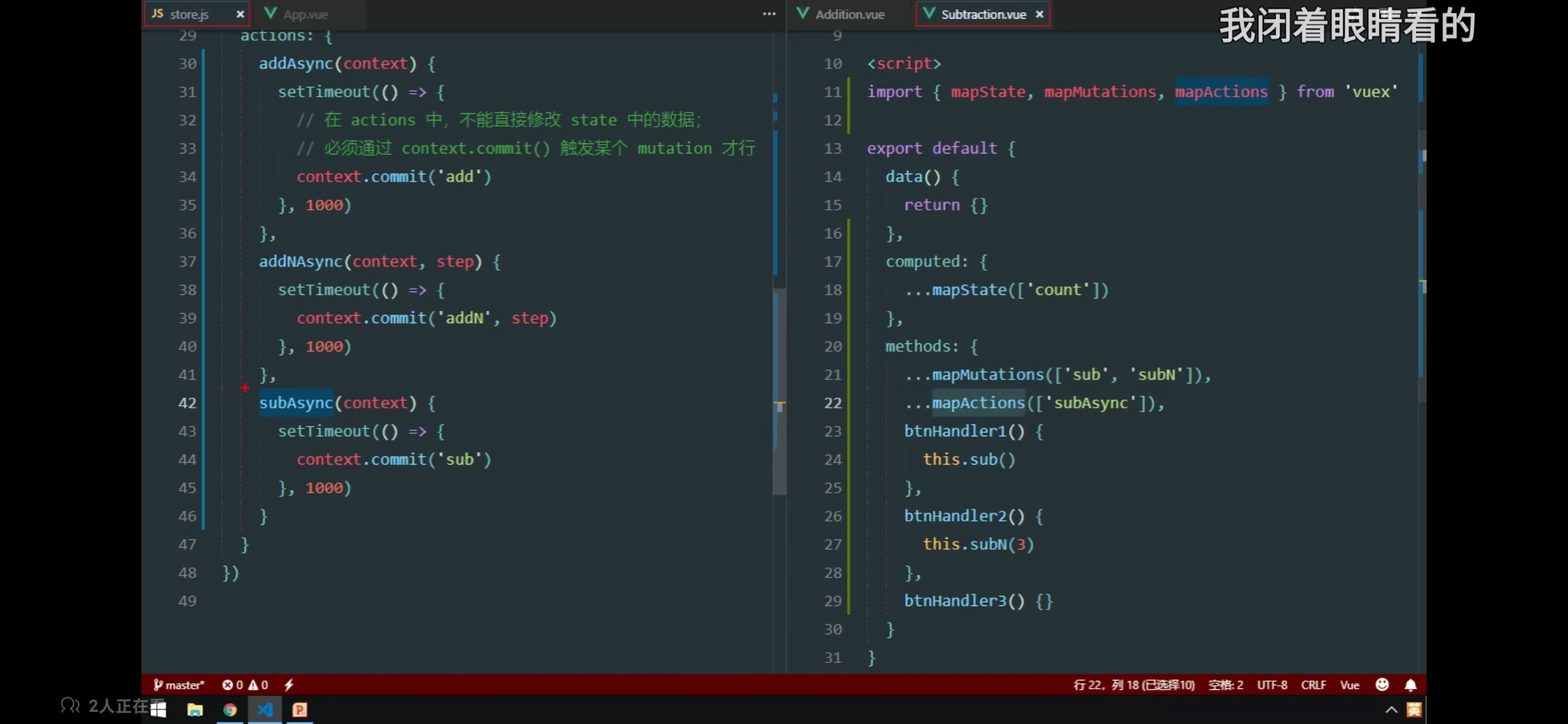Screen dimensions: 1568x724
Task: Open Chrome from the taskbar
Action: click(x=230, y=710)
